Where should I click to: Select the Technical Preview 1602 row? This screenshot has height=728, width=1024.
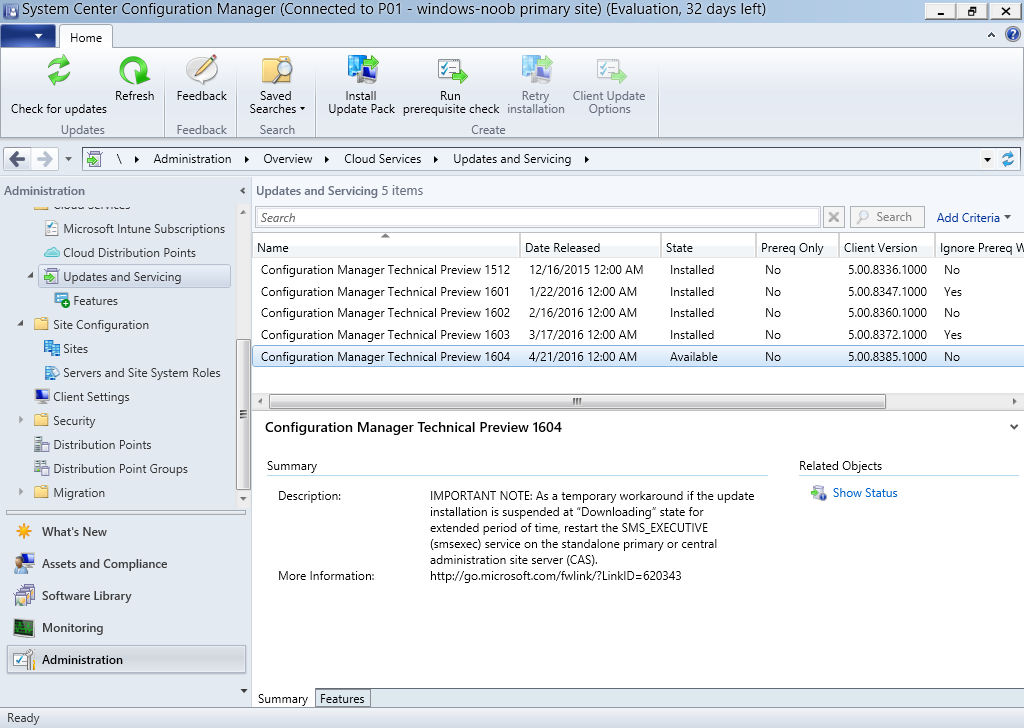(637, 313)
